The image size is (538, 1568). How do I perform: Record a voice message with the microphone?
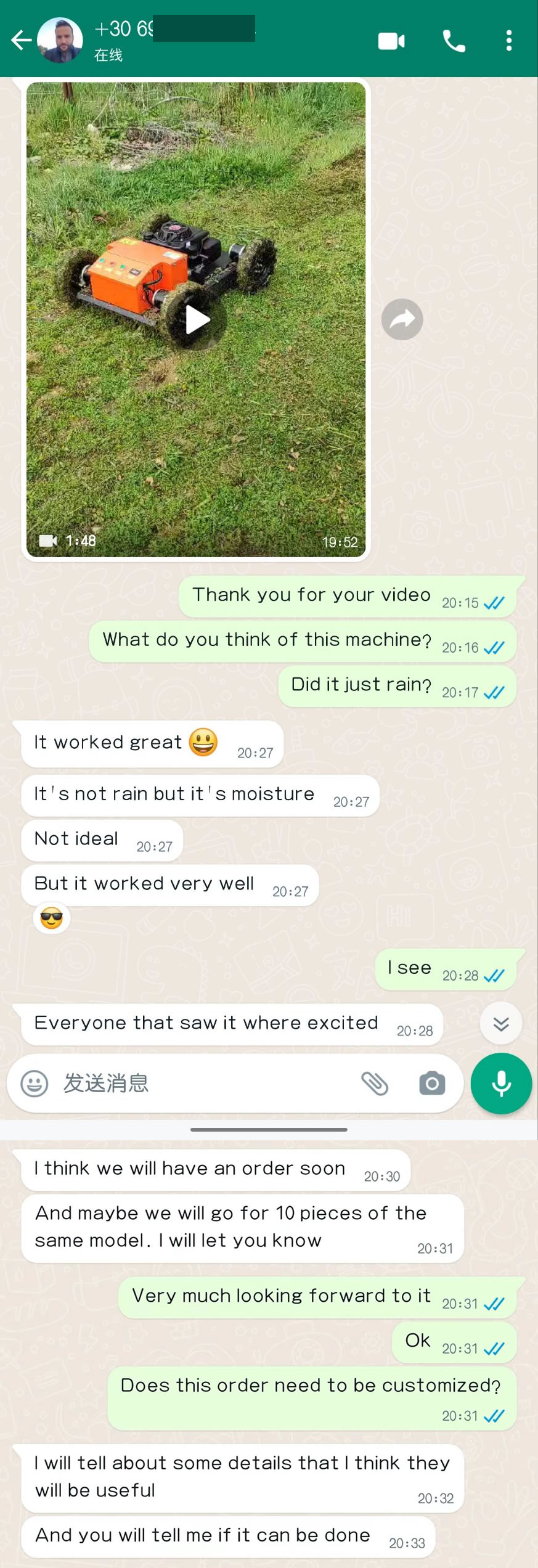[x=502, y=1084]
